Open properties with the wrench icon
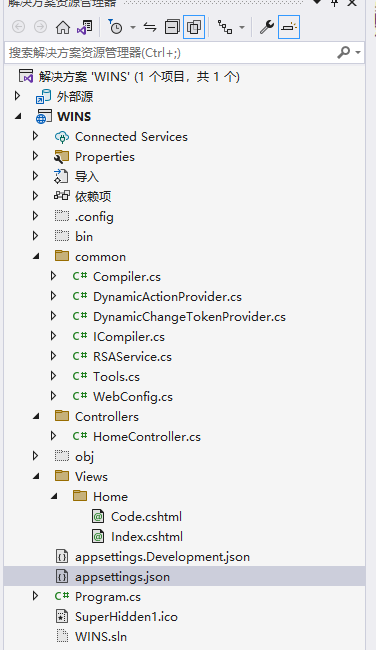 point(267,27)
